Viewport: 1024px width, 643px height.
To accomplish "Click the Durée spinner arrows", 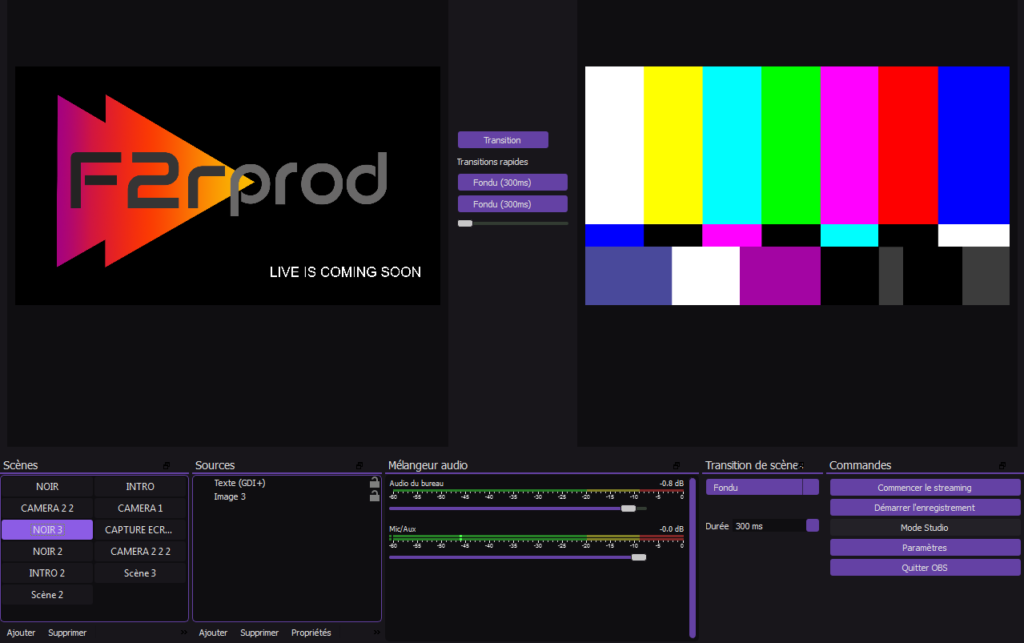I will [x=812, y=525].
